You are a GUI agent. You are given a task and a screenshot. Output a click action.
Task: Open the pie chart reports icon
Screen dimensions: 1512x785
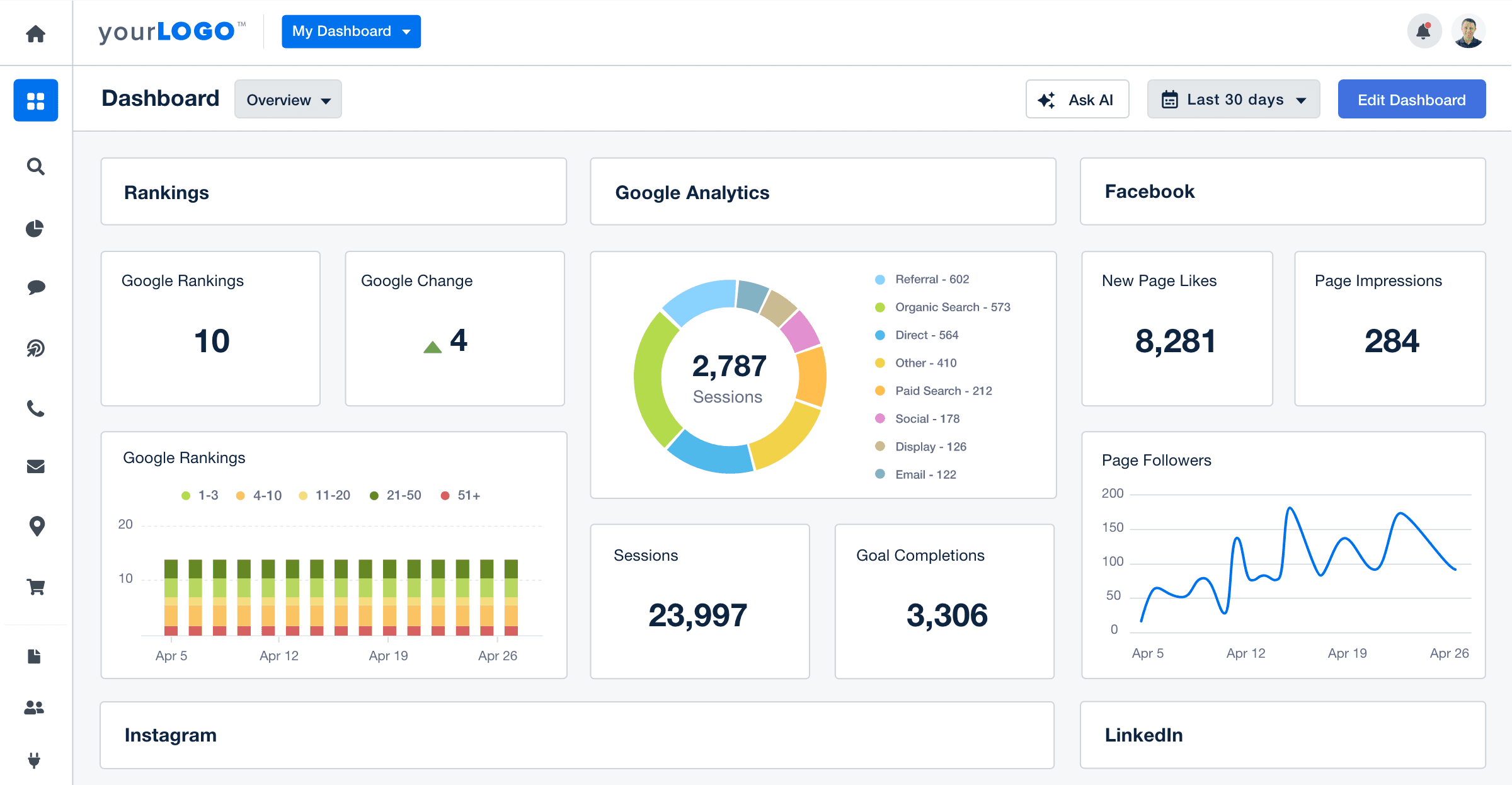point(35,228)
